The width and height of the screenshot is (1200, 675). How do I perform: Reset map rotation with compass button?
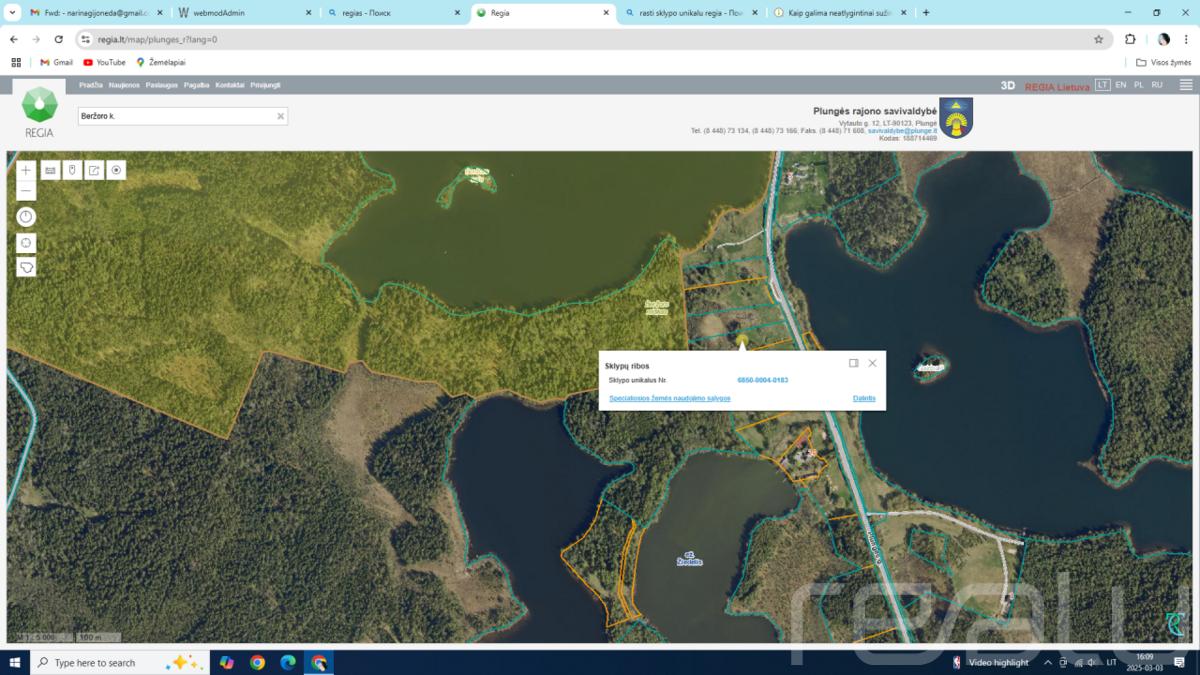[26, 217]
